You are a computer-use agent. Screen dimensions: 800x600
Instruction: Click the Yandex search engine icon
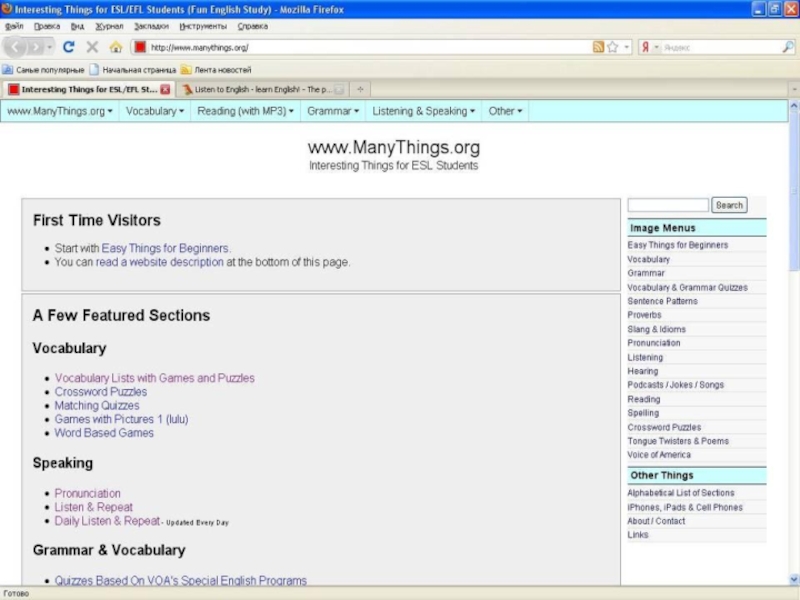[645, 47]
